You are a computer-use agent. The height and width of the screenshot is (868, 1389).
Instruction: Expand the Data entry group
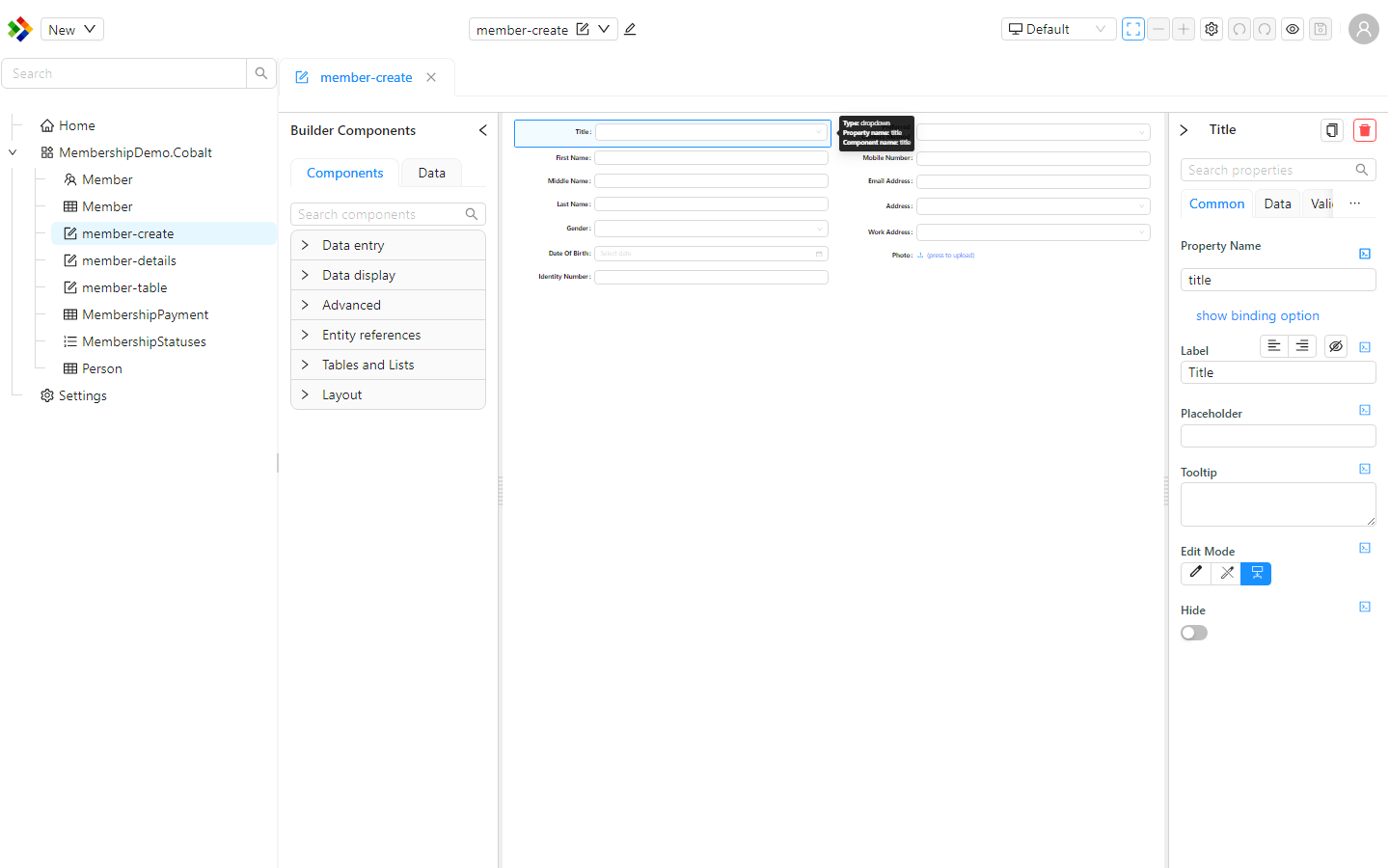pos(388,245)
